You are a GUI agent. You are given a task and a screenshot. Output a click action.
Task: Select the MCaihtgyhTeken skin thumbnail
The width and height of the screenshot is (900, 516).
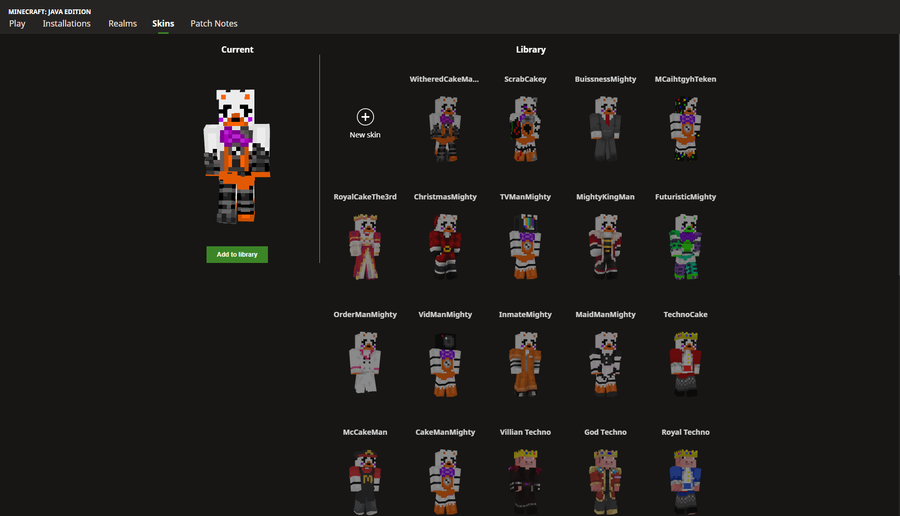pos(685,129)
